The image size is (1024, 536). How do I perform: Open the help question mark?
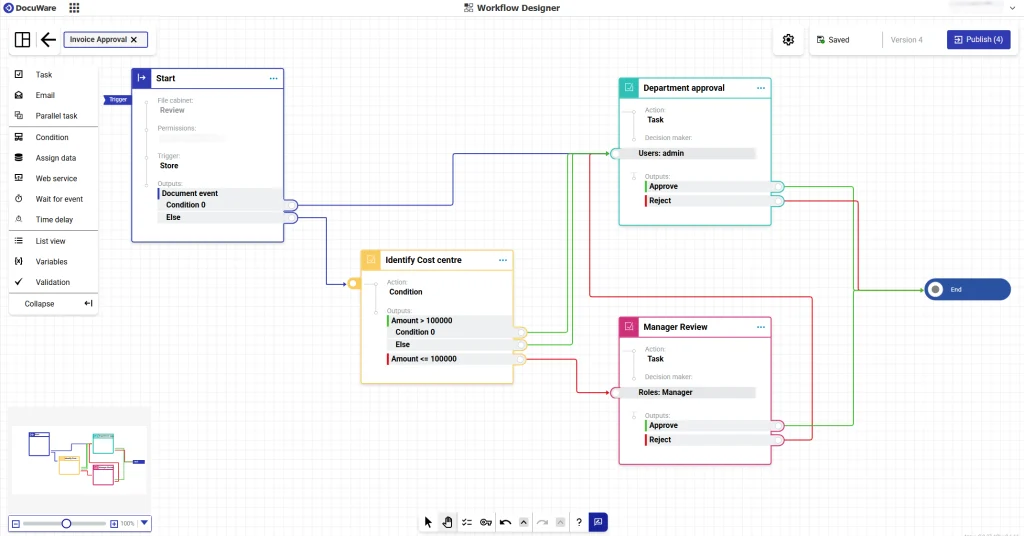(x=579, y=522)
